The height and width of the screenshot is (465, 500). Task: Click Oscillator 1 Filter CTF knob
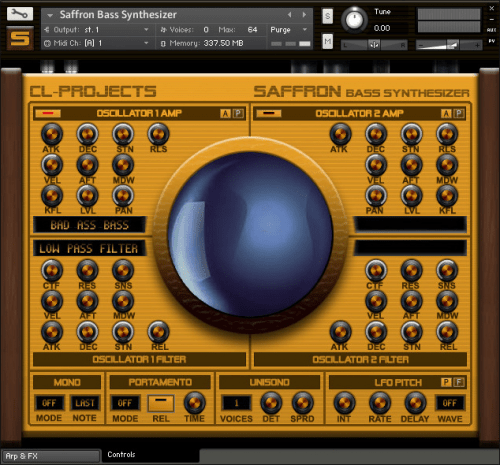(52, 270)
